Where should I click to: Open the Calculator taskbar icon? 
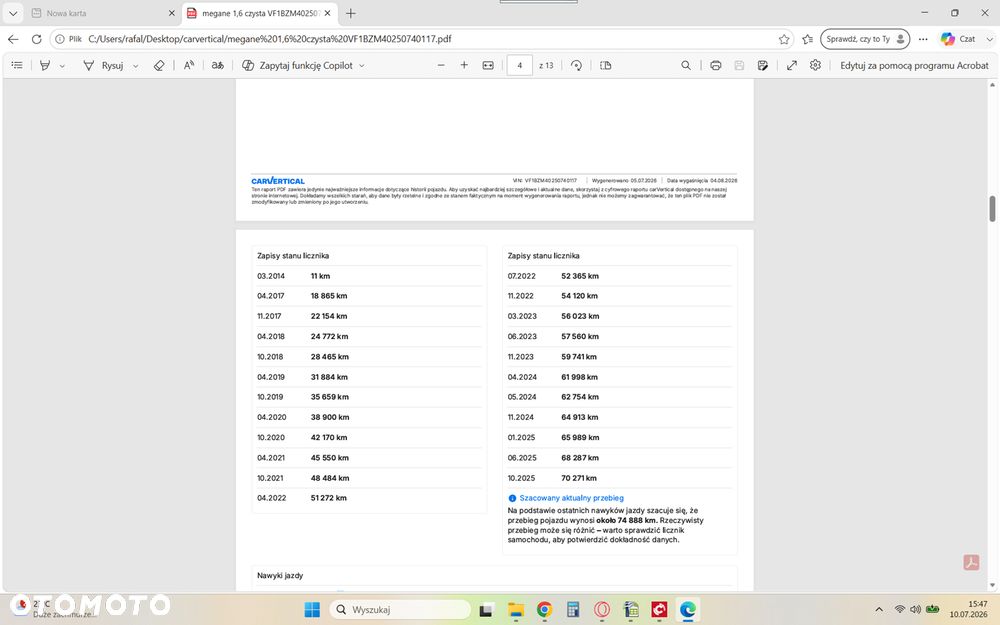coord(573,610)
